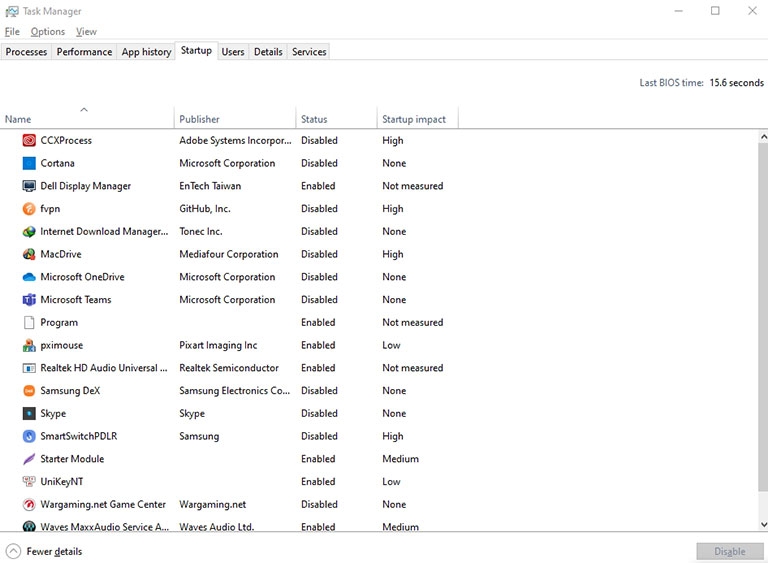
Task: Switch to the Processes tab
Action: click(26, 51)
